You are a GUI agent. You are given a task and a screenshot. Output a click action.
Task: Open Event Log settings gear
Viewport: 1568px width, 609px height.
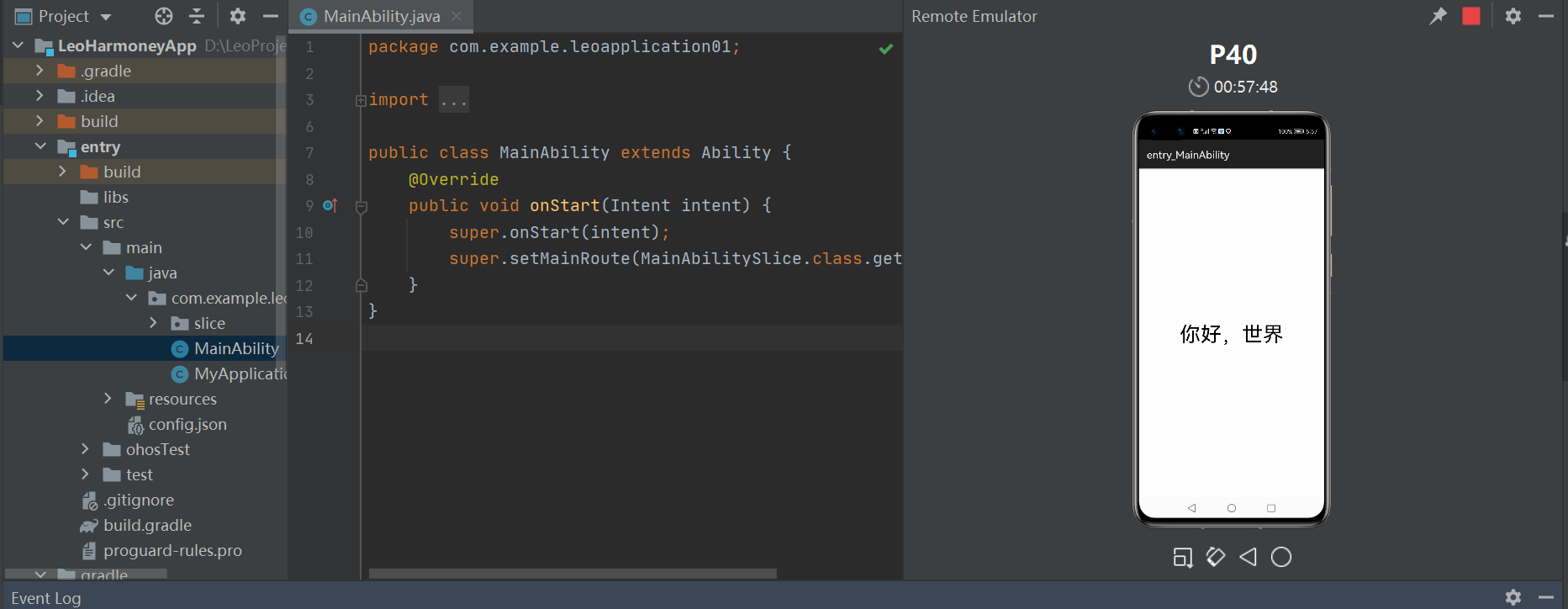tap(1513, 597)
